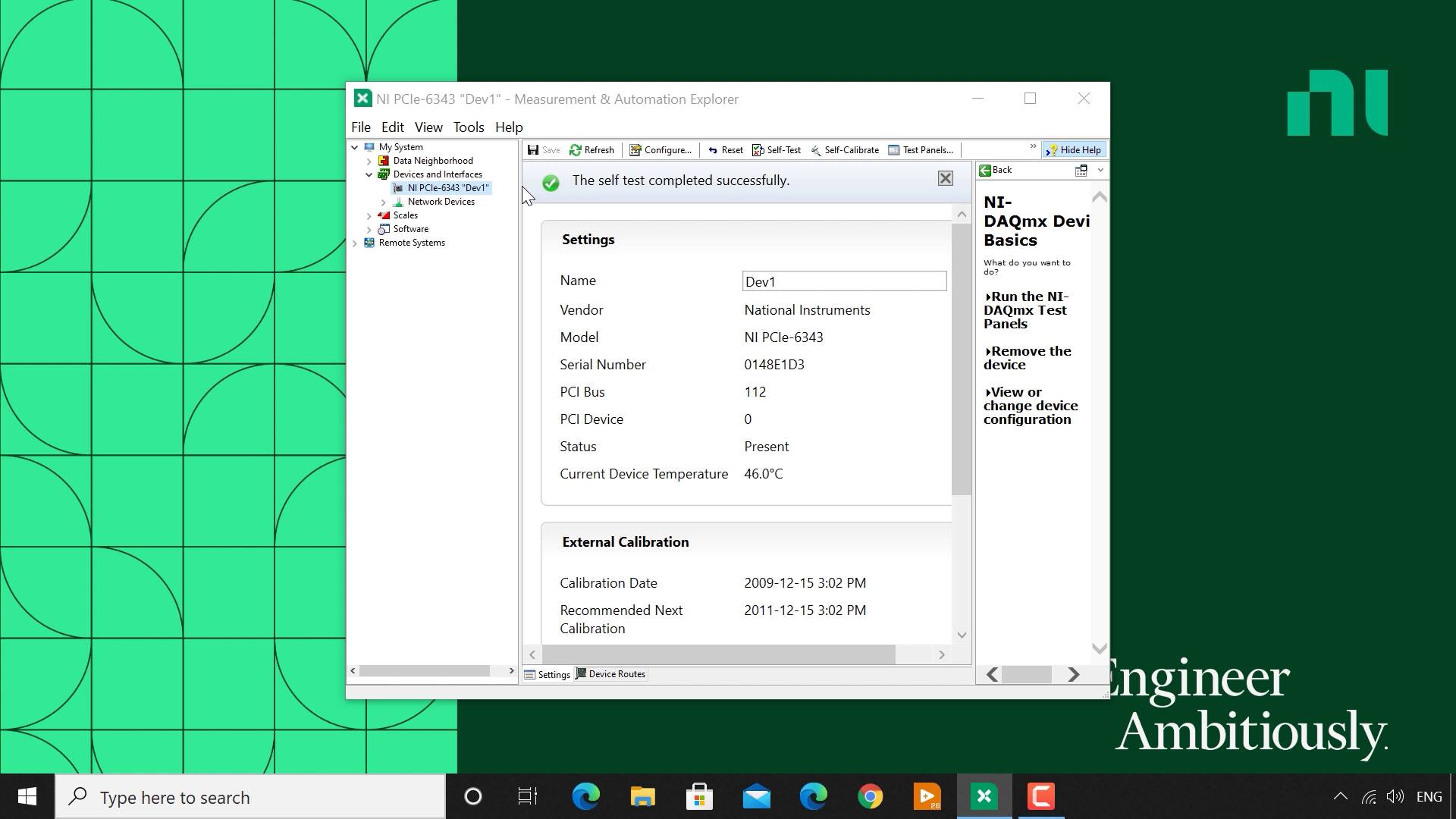Expand the Remote Systems node
Screen dimensions: 1456x819
(355, 243)
